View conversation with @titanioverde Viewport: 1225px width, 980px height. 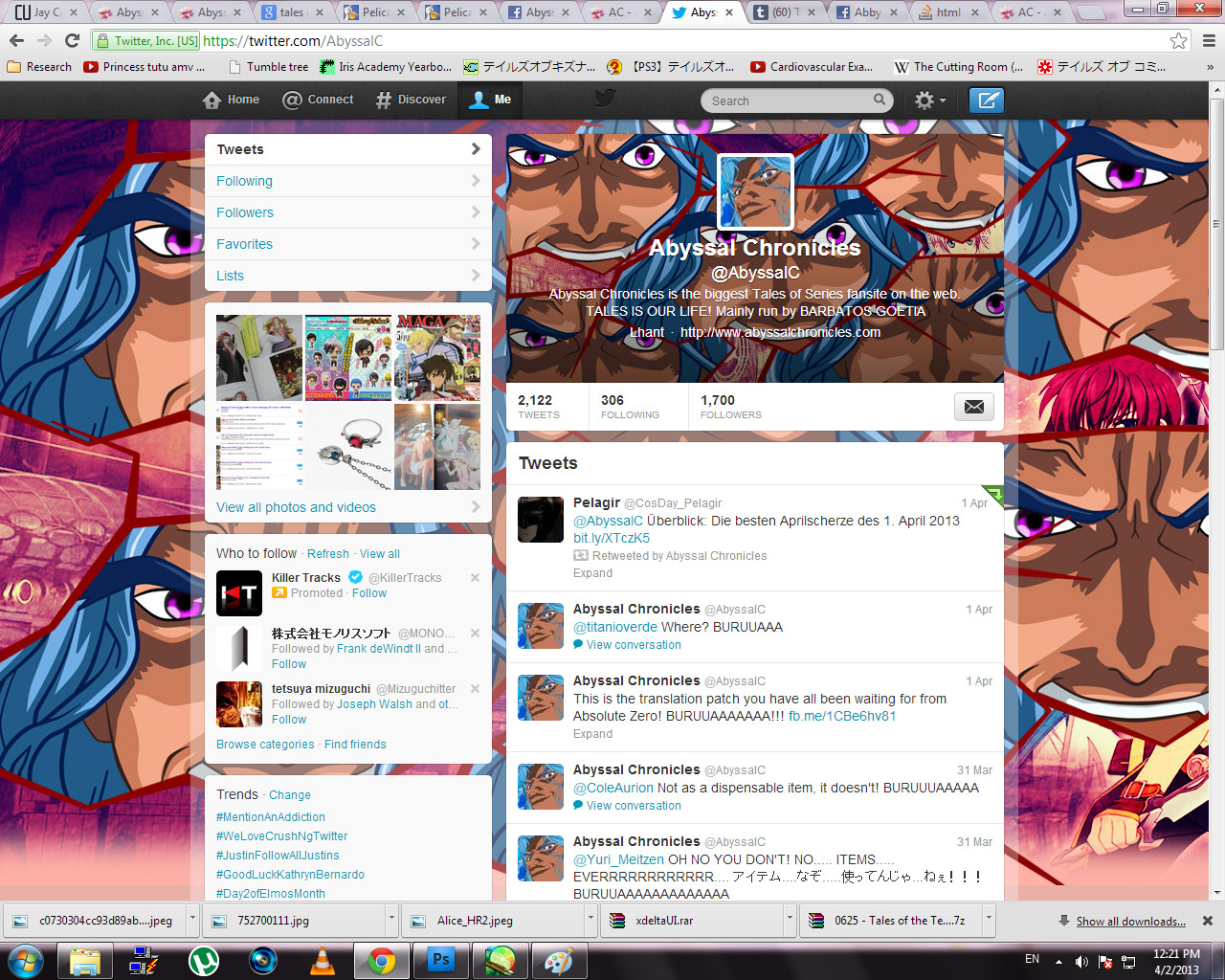634,645
